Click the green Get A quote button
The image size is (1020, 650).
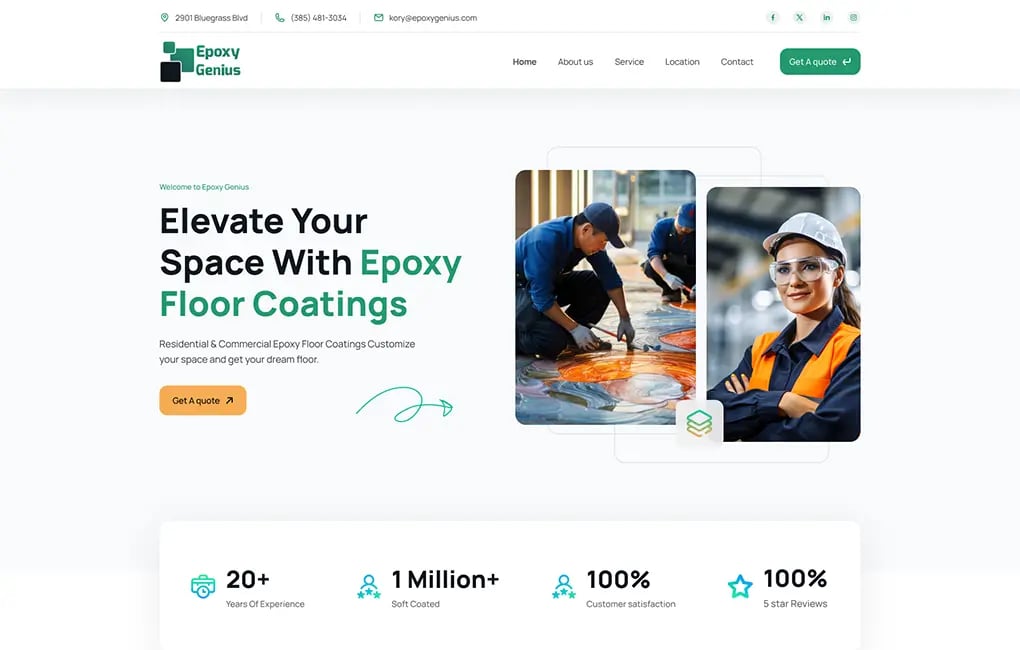click(820, 62)
